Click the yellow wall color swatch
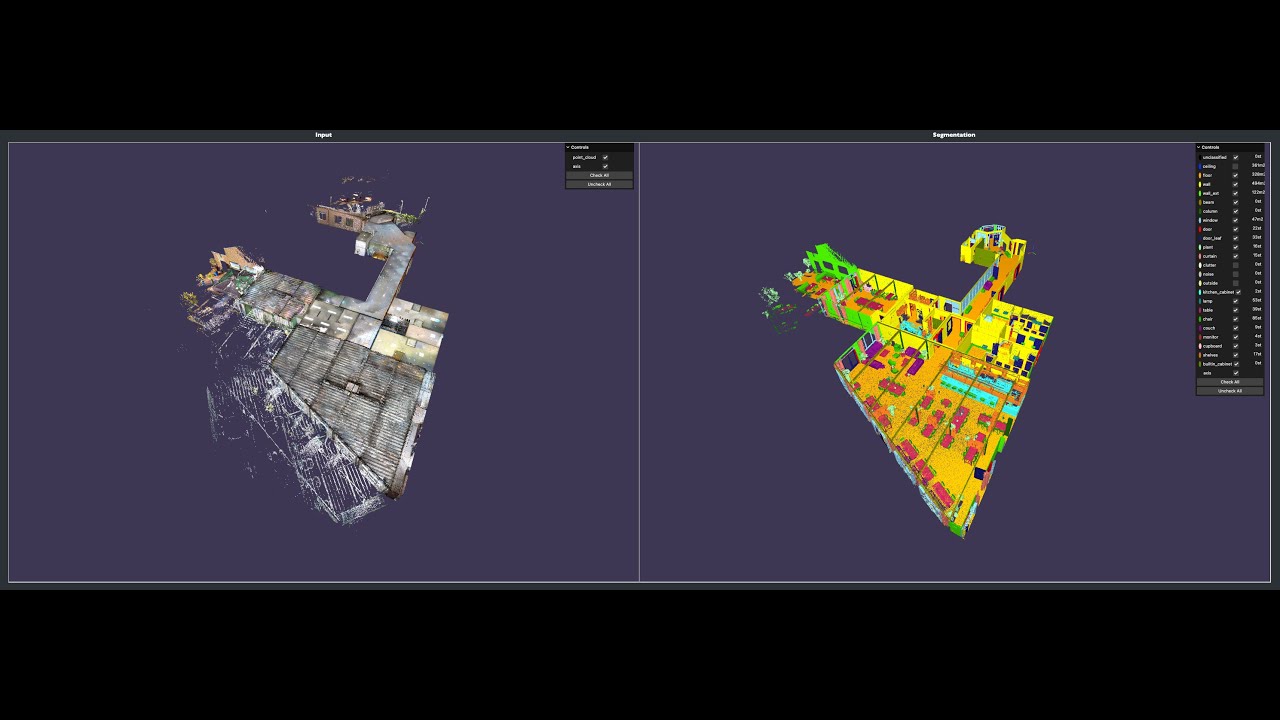Viewport: 1280px width, 720px height. click(x=1200, y=184)
